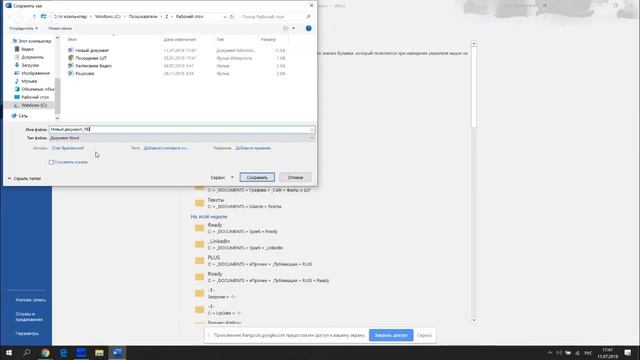The width and height of the screenshot is (640, 360).
Task: Sort files by Имя column header
Action: pos(72,40)
